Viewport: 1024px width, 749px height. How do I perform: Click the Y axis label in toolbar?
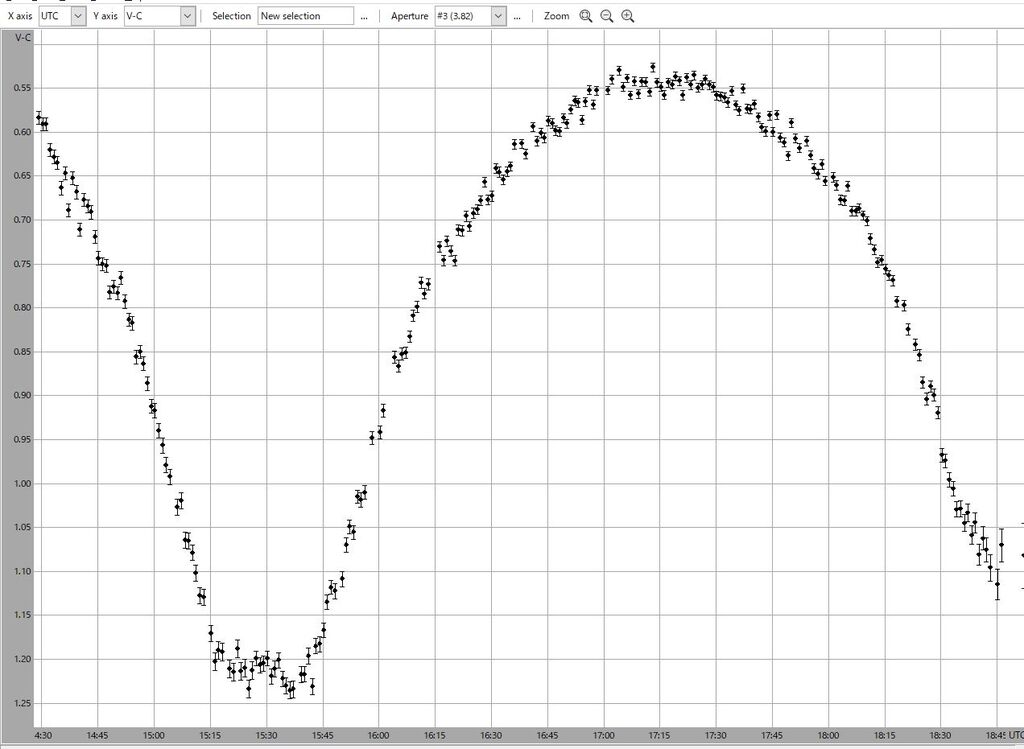point(105,16)
